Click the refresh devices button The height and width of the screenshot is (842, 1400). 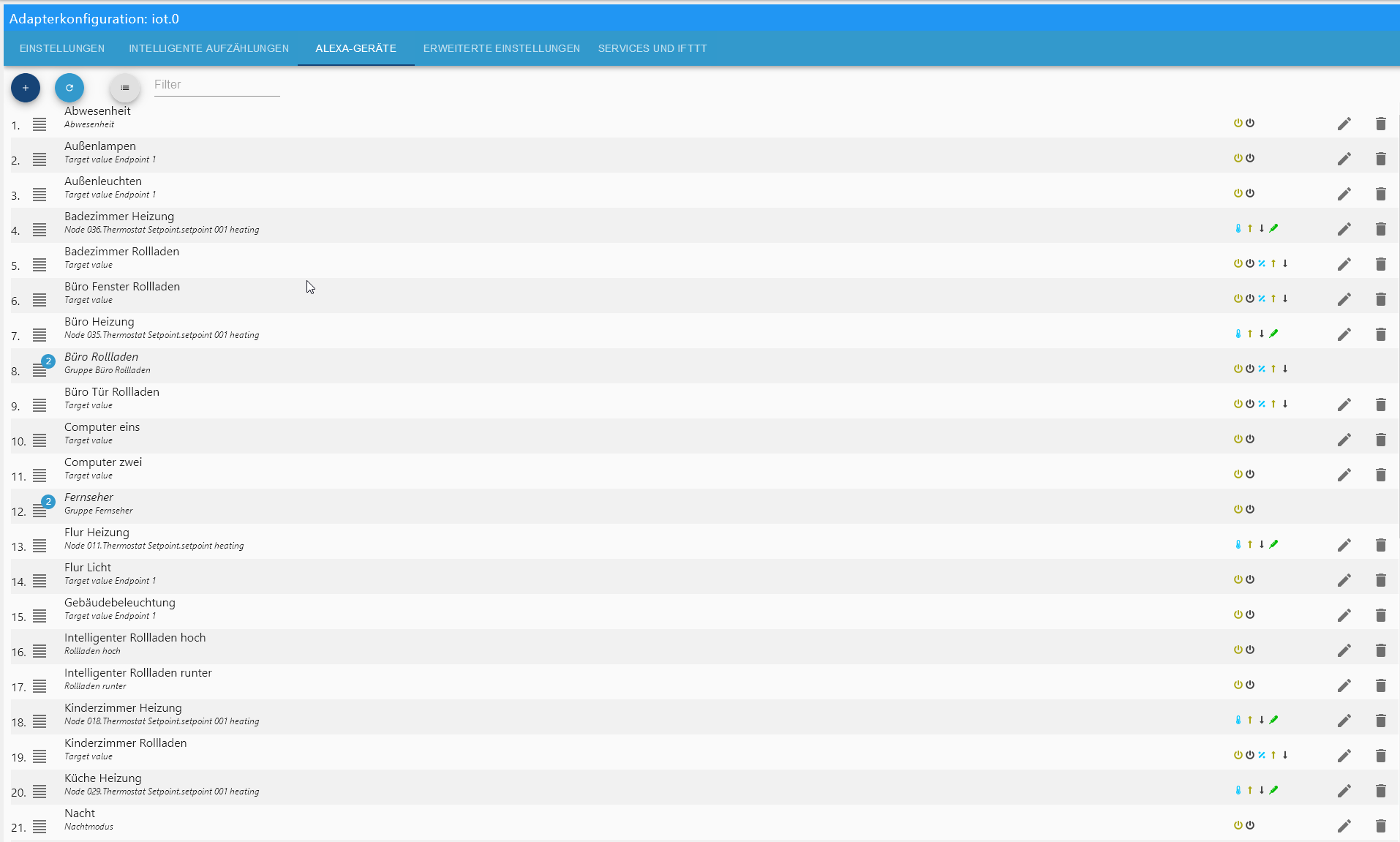coord(69,88)
